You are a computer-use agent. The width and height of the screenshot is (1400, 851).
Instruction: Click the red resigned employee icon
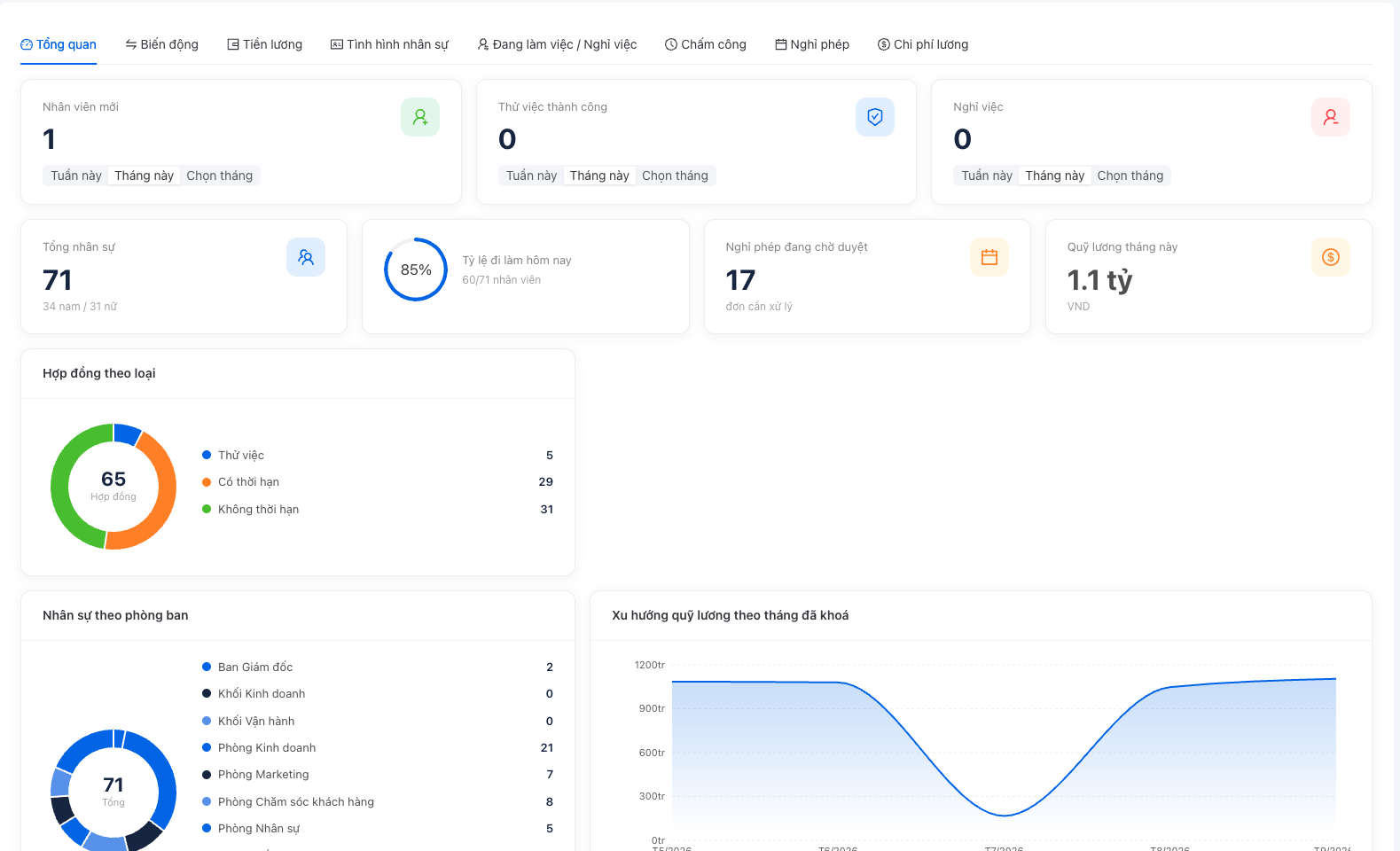[x=1331, y=117]
